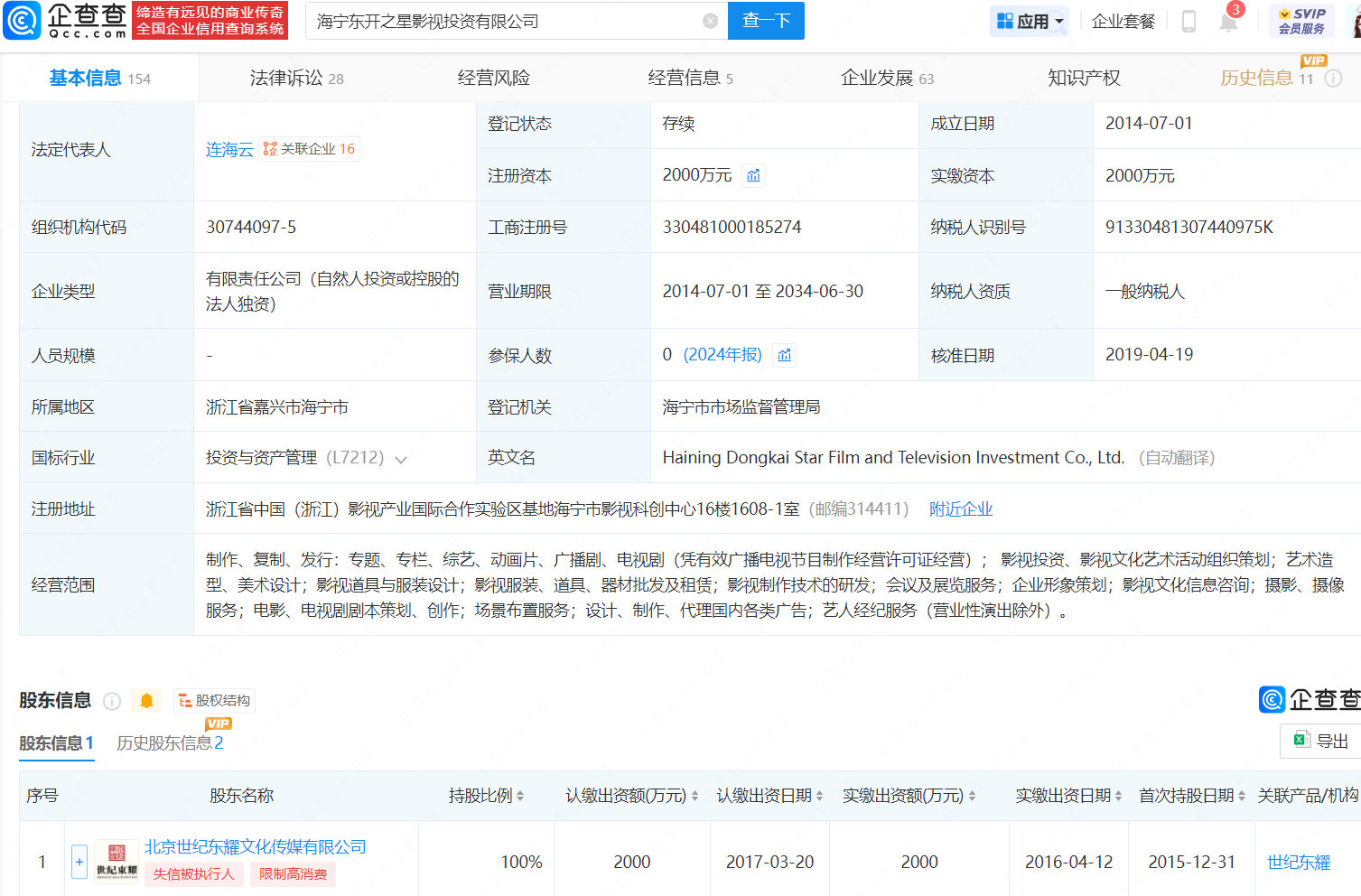
Task: Select 股东信息 1 sub-tab
Action: tap(57, 743)
